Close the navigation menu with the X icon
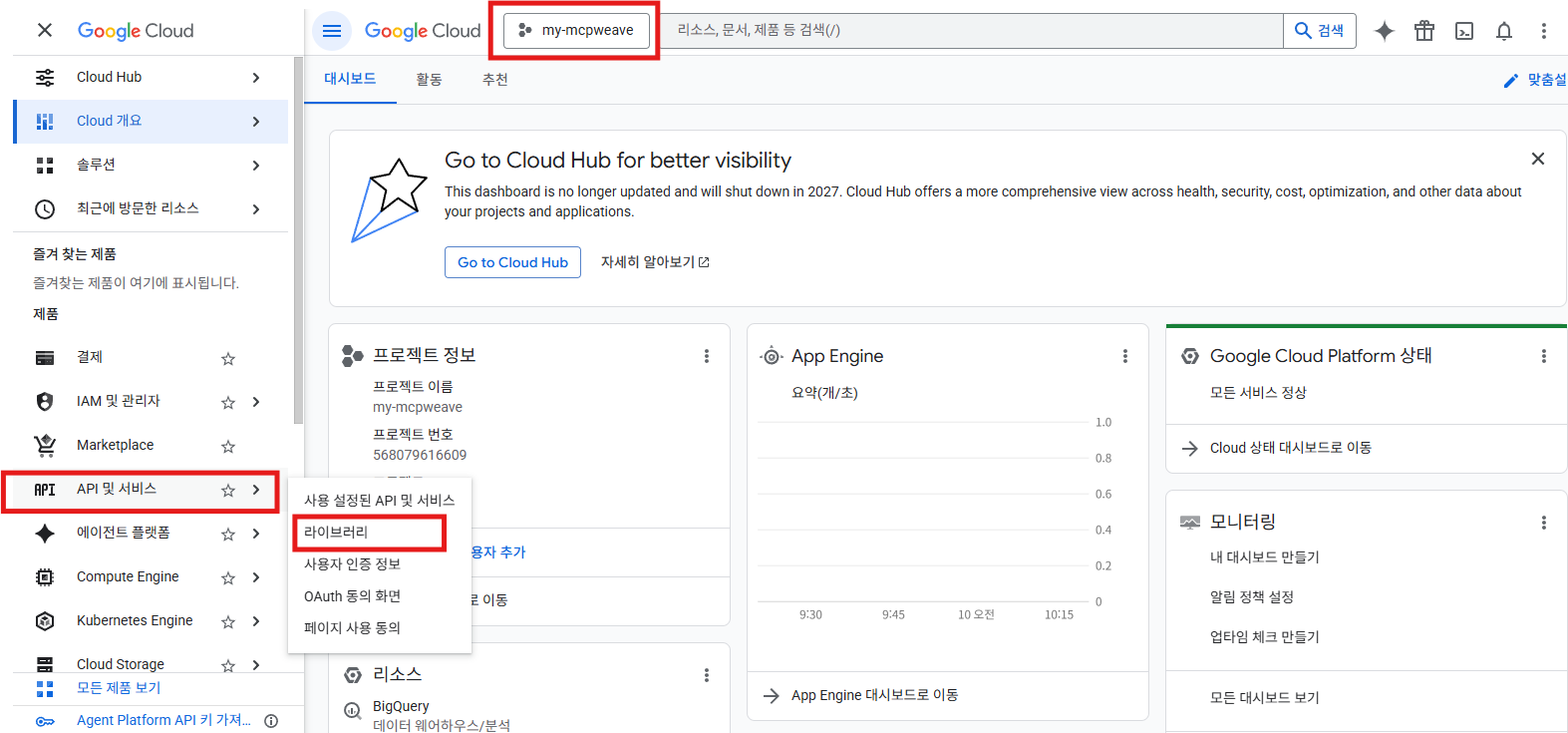This screenshot has height=733, width=1568. point(45,30)
